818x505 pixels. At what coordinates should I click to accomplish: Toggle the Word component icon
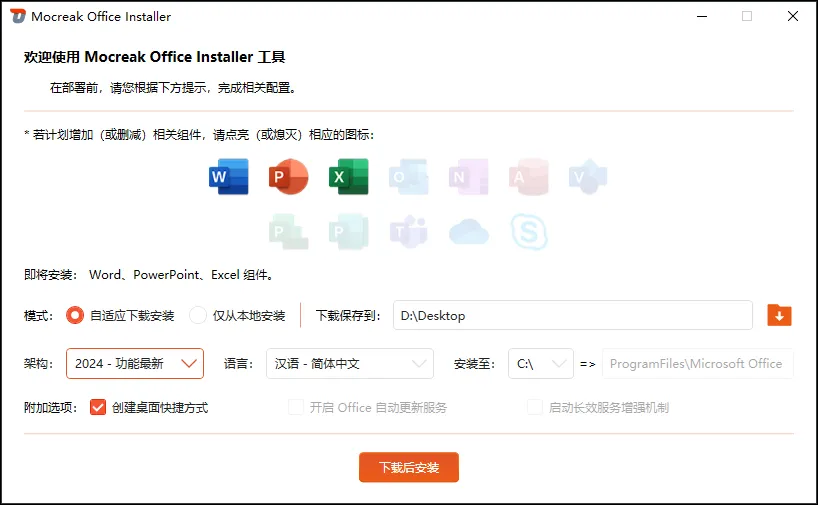click(228, 177)
